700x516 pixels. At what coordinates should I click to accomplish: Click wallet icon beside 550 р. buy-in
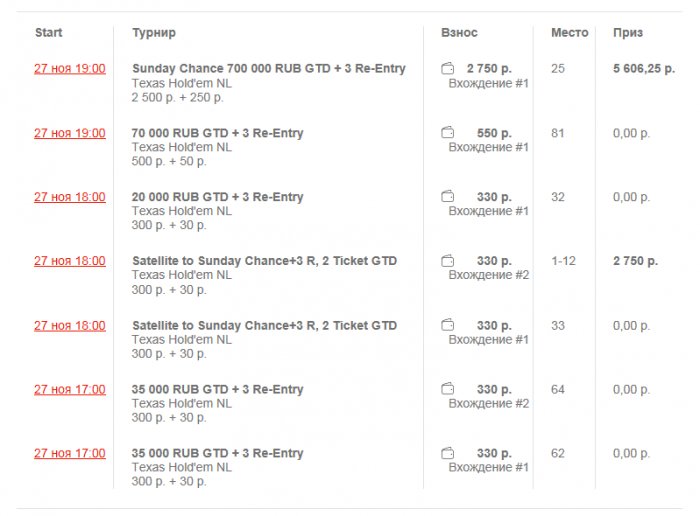point(448,133)
